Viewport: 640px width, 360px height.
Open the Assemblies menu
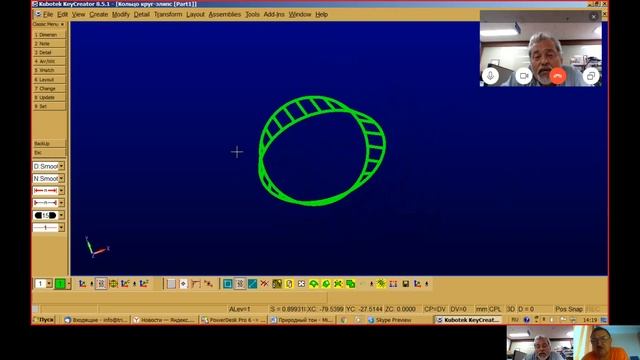pyautogui.click(x=224, y=14)
